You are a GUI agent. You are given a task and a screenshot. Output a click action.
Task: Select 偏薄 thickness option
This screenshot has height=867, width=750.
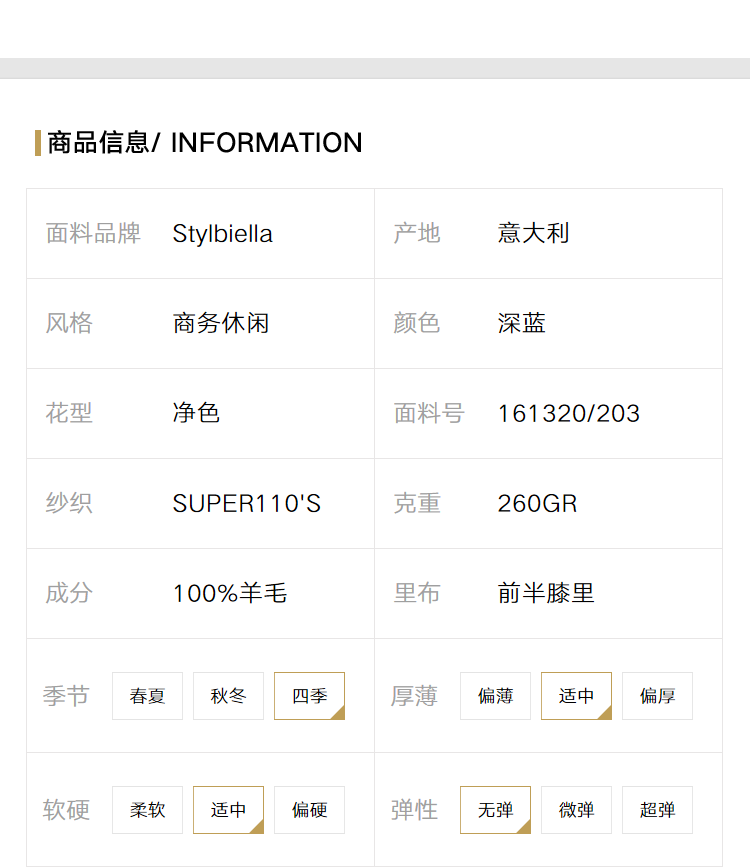point(495,696)
